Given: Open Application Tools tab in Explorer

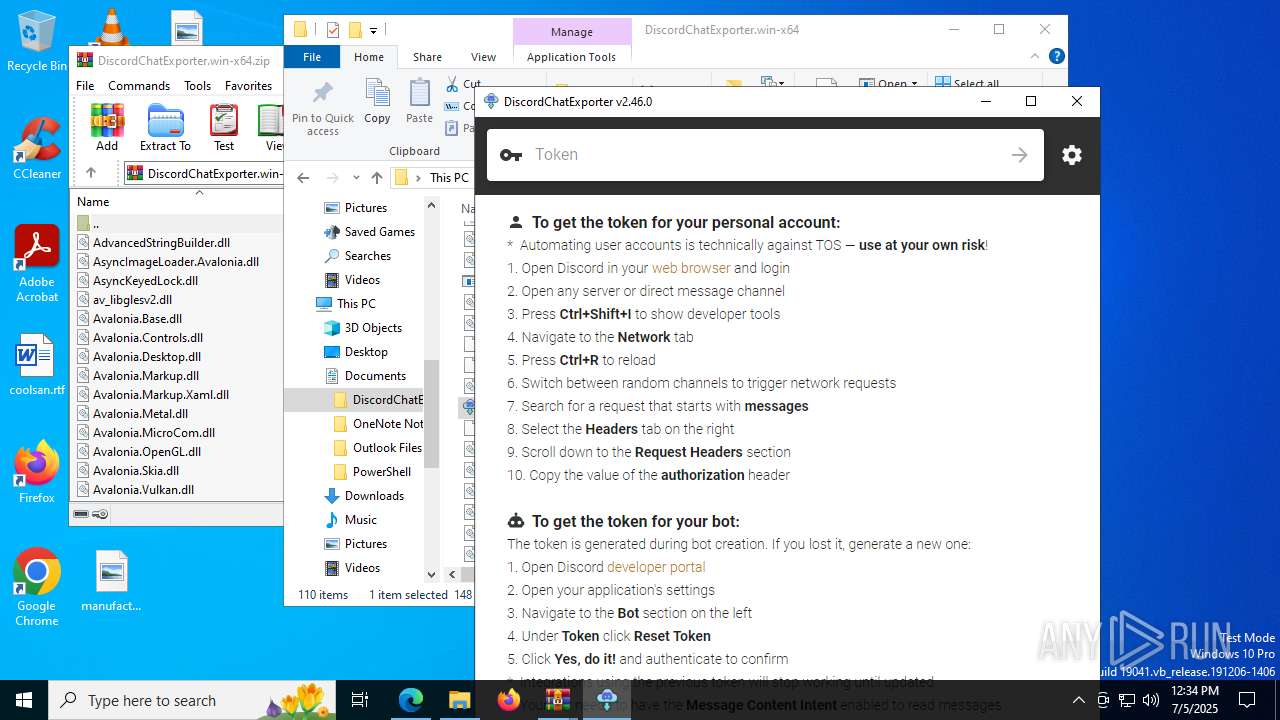Looking at the screenshot, I should (571, 57).
